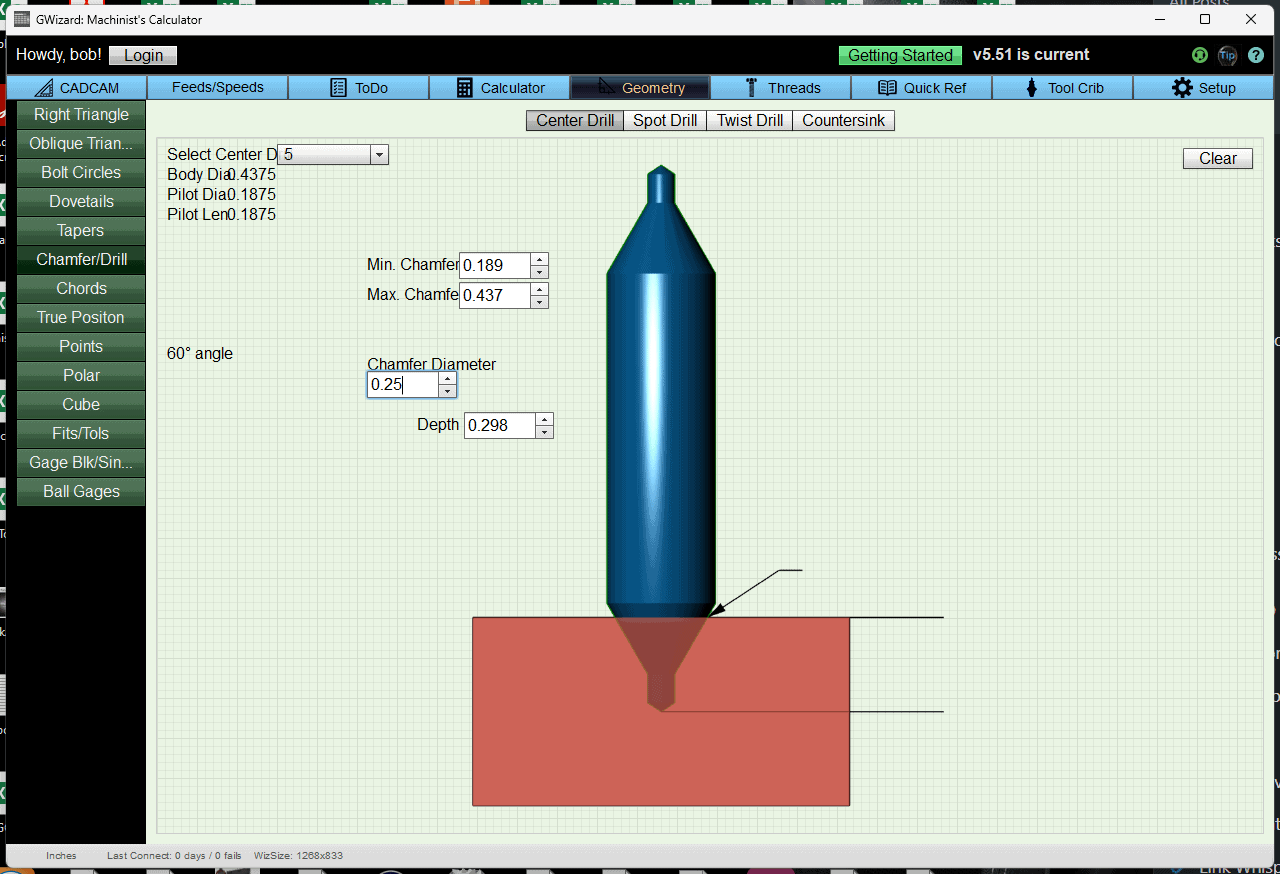Screen dimensions: 1280x874
Task: Click the Threads tap icon
Action: (754, 88)
